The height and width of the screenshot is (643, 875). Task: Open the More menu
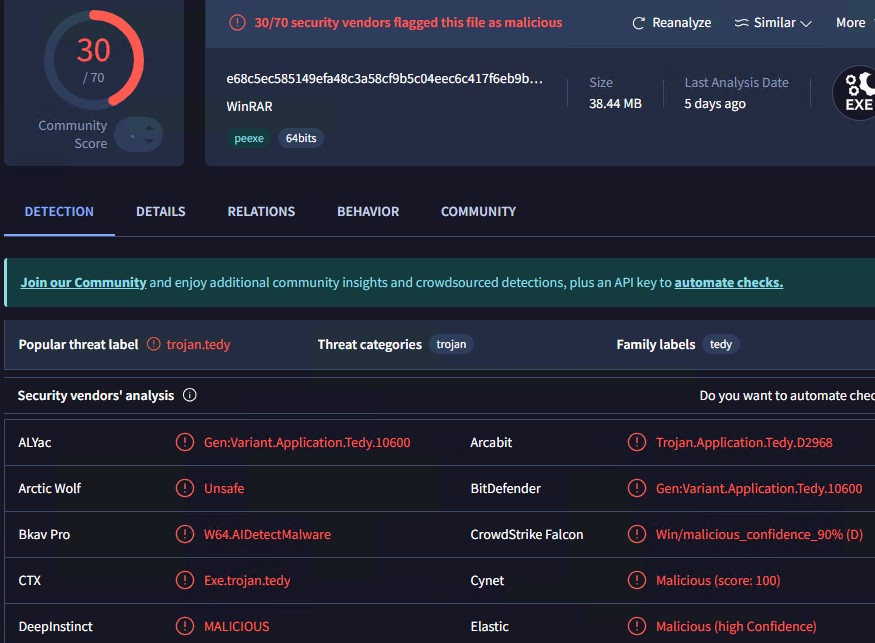point(850,22)
